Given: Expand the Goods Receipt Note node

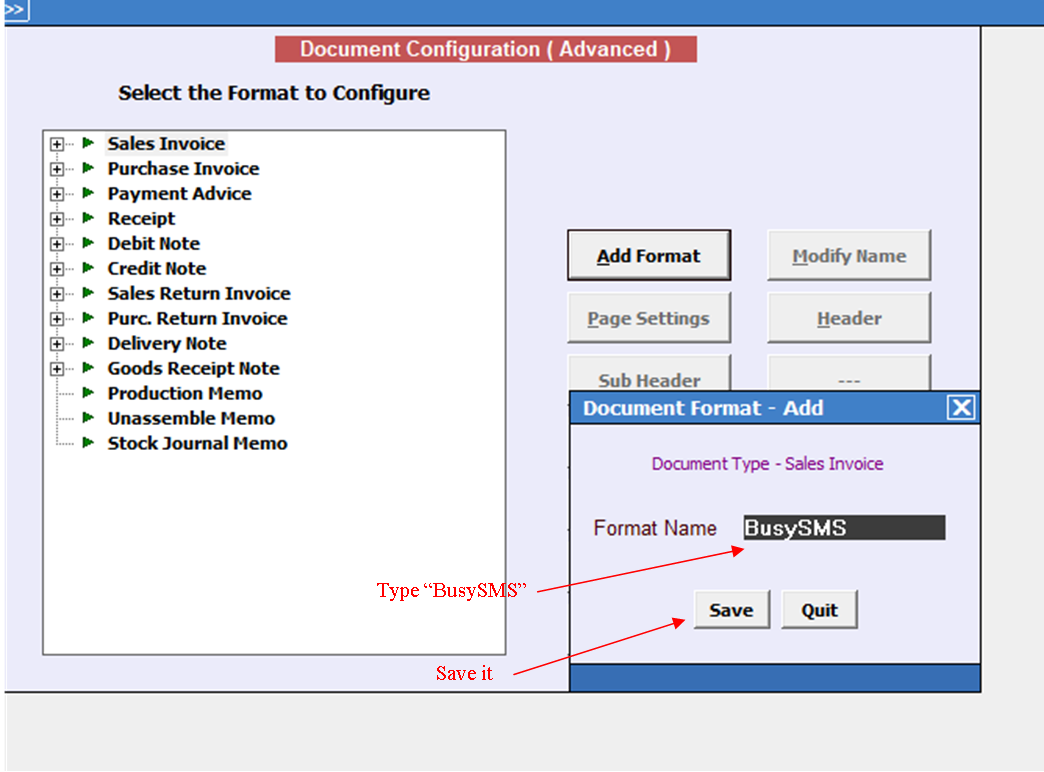Looking at the screenshot, I should click(x=57, y=369).
